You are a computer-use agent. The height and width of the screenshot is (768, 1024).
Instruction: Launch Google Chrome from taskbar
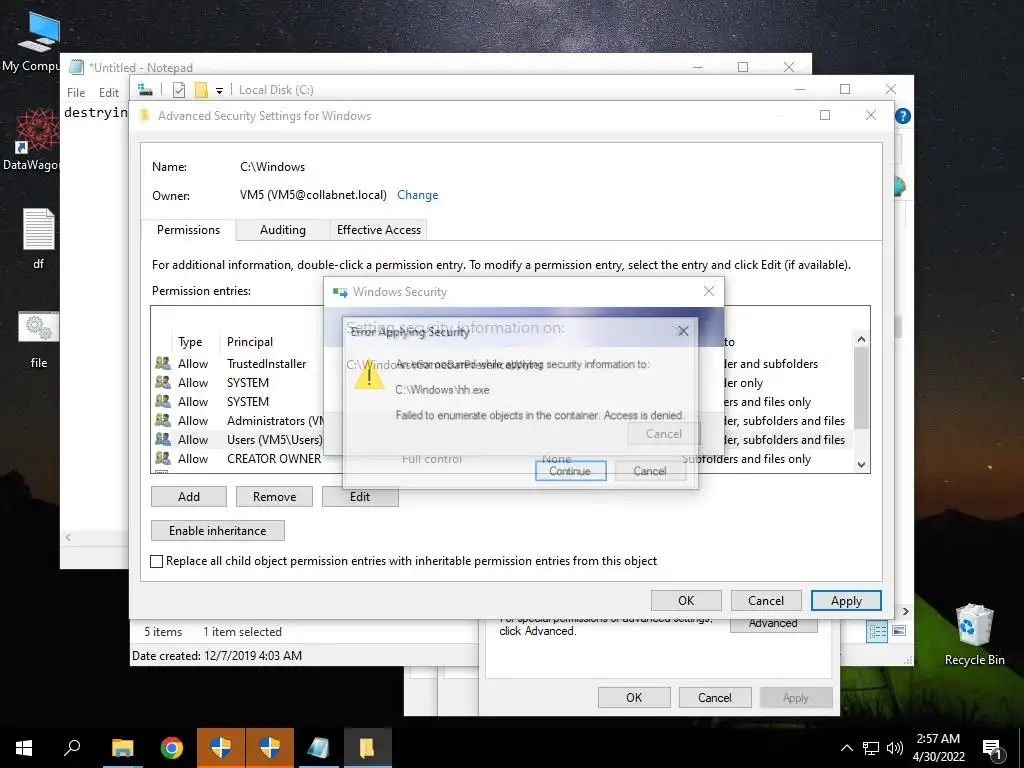[x=172, y=748]
